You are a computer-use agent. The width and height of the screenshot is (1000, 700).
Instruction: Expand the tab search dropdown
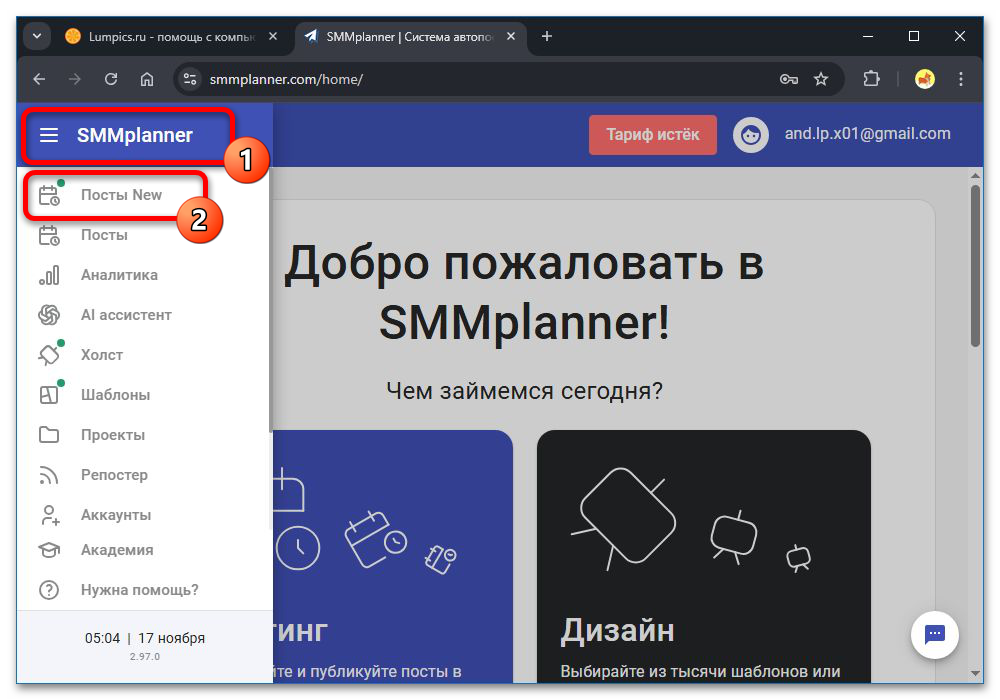tap(37, 36)
